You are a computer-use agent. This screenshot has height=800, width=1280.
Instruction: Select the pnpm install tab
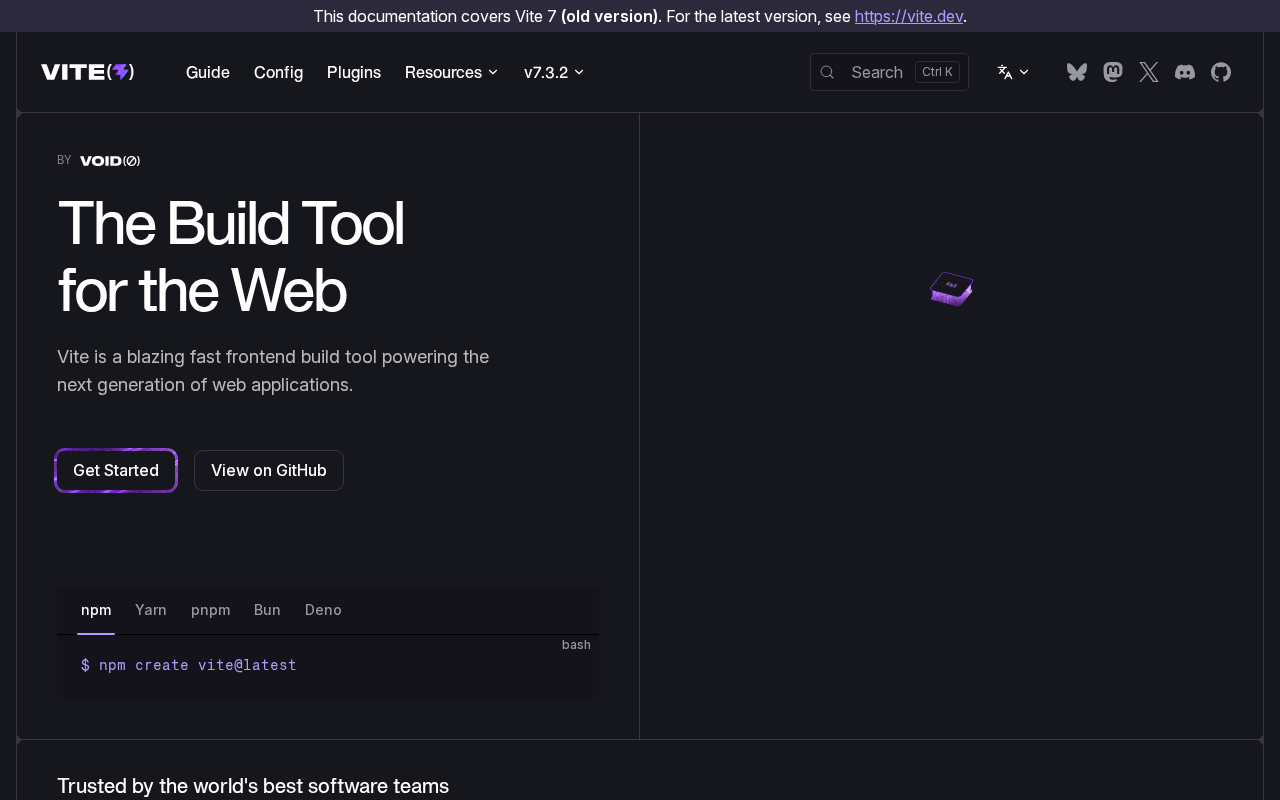pos(211,610)
